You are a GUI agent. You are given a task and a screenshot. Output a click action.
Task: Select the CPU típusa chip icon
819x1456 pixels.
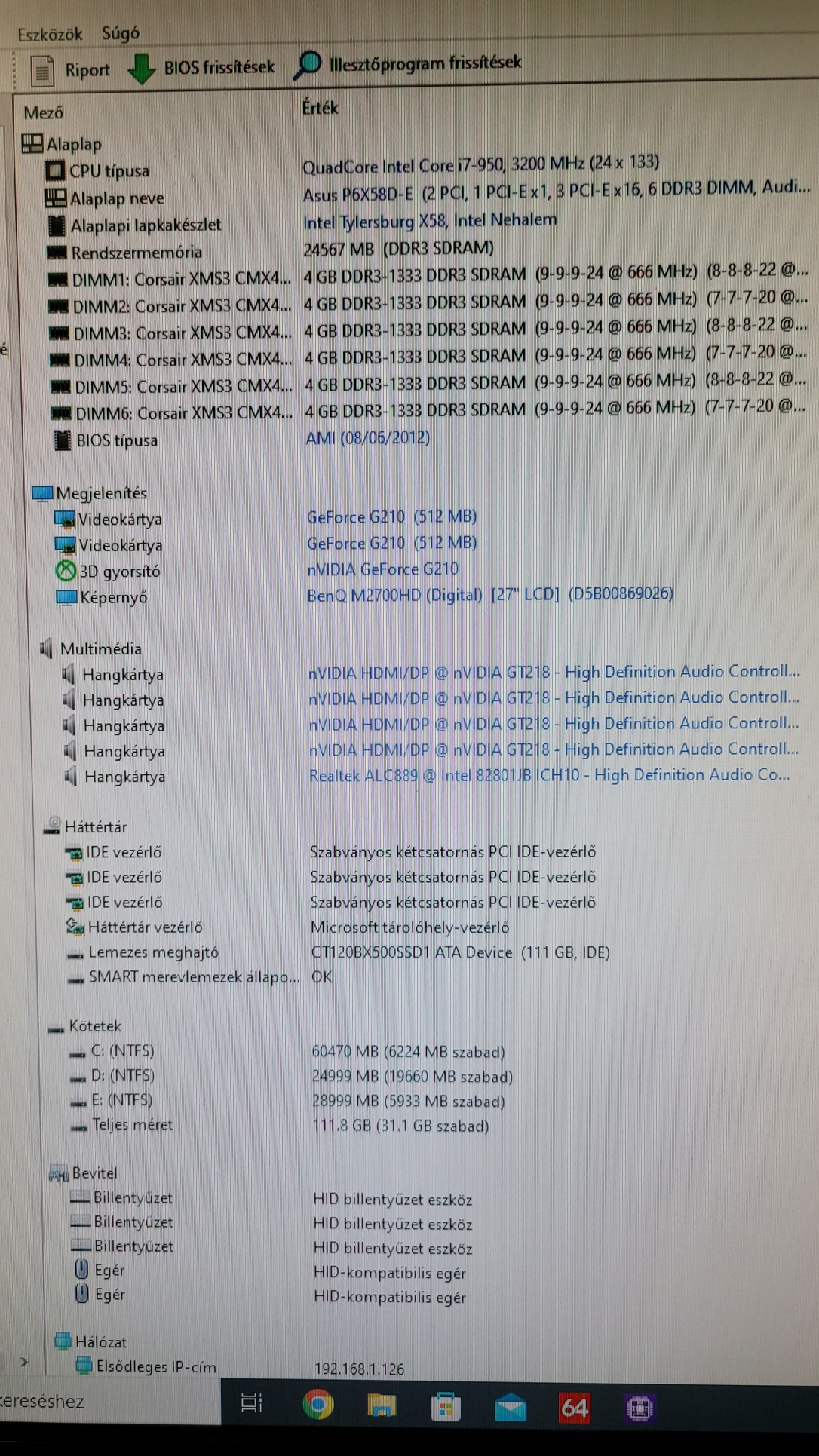pyautogui.click(x=55, y=171)
